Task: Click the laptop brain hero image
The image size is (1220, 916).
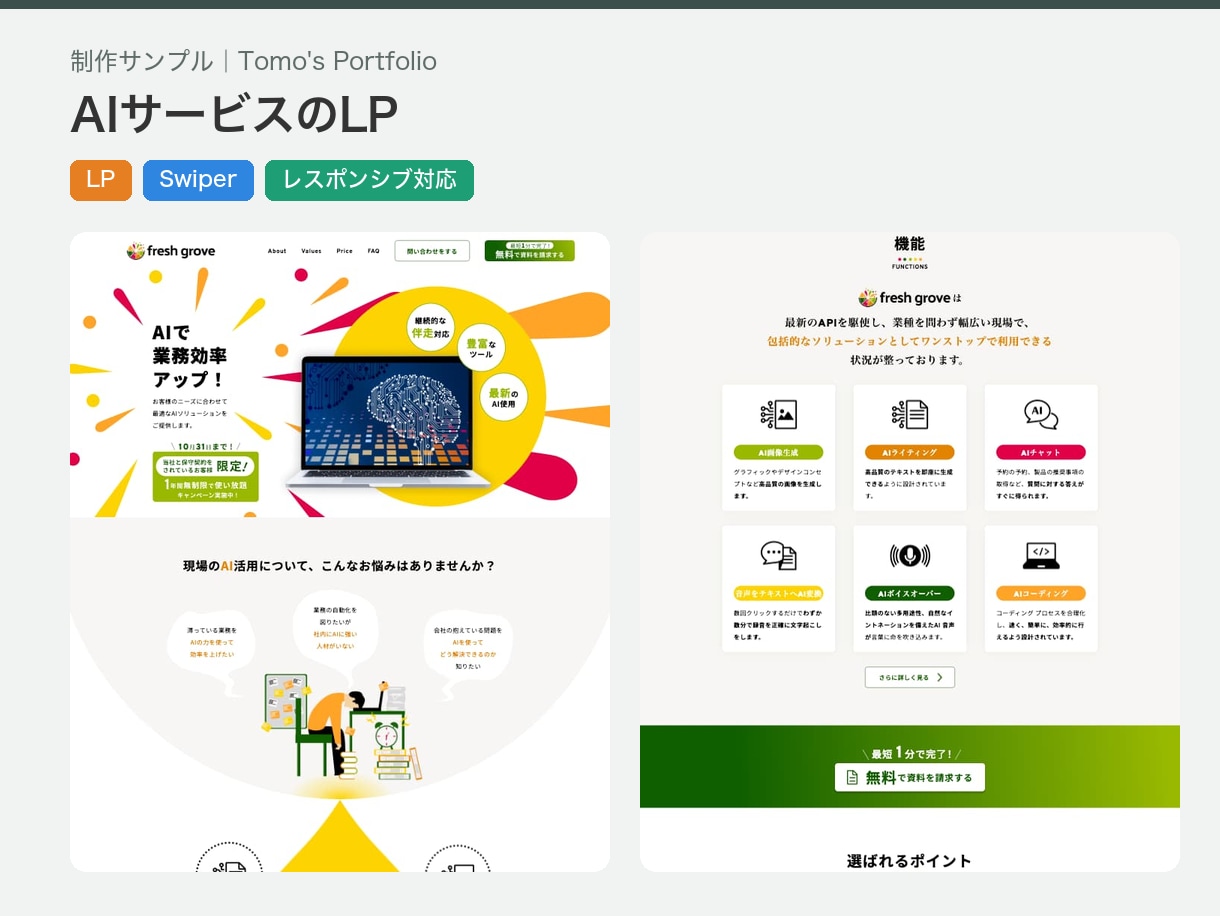Action: 389,422
